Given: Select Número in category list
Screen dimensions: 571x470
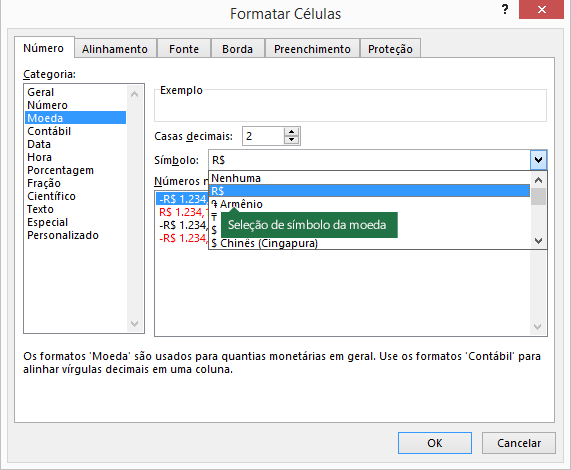Looking at the screenshot, I should [76, 105].
